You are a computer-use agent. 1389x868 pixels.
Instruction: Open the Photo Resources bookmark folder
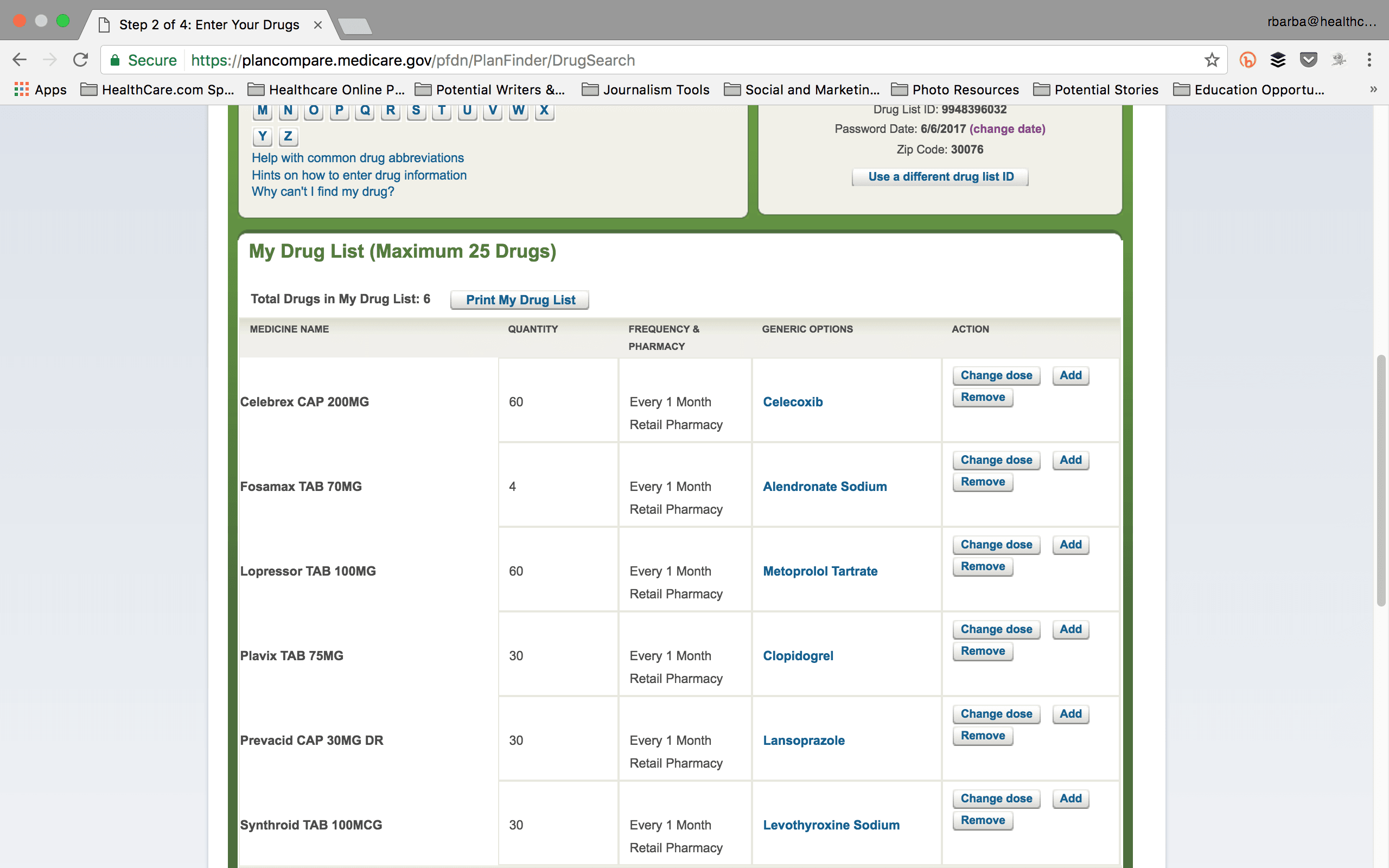coord(955,90)
